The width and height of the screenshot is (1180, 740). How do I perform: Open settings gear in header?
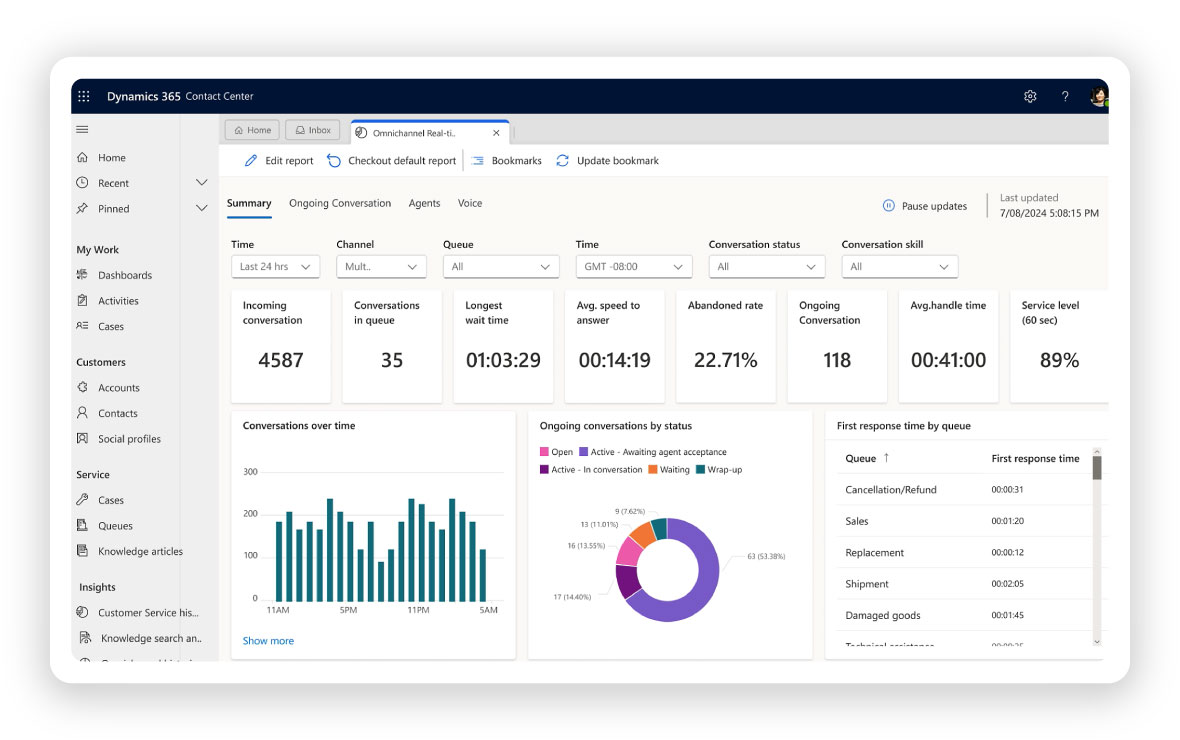pyautogui.click(x=1030, y=96)
